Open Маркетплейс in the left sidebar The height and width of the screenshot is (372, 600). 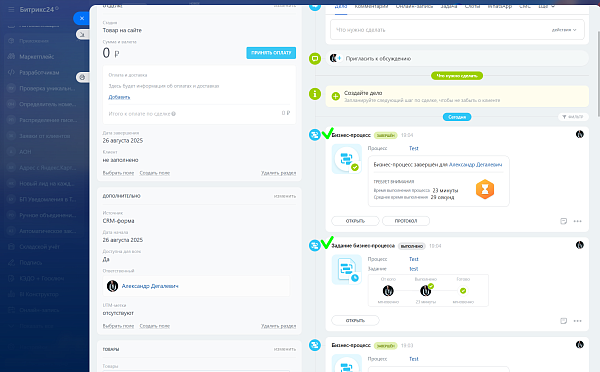coord(37,57)
